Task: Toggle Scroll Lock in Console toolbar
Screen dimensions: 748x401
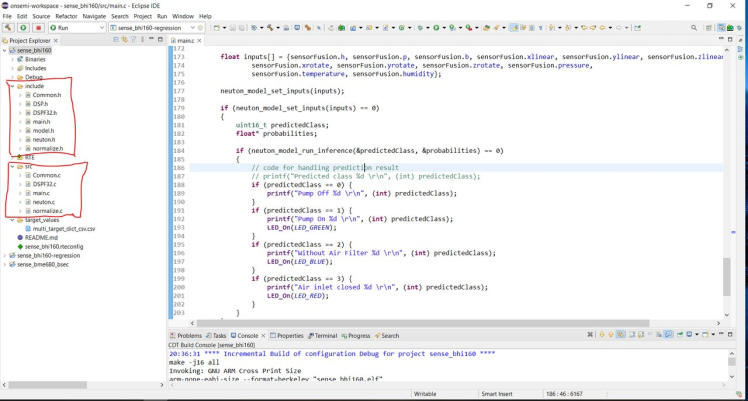Action: [x=639, y=335]
